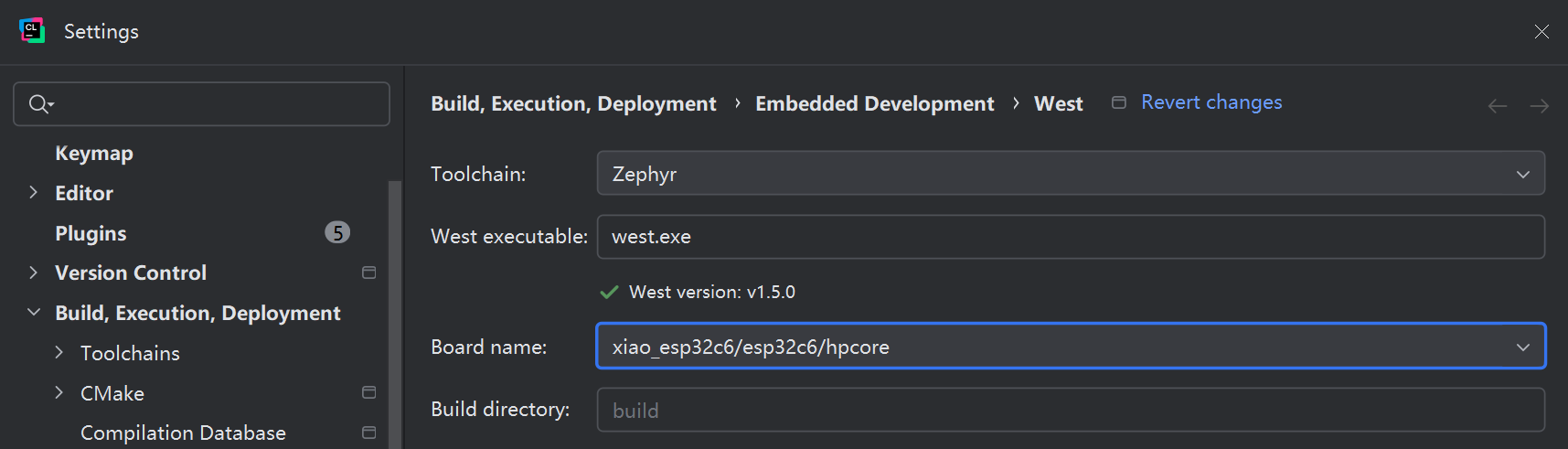This screenshot has height=449, width=1568.
Task: Click the Build directory input field
Action: pyautogui.click(x=1070, y=411)
